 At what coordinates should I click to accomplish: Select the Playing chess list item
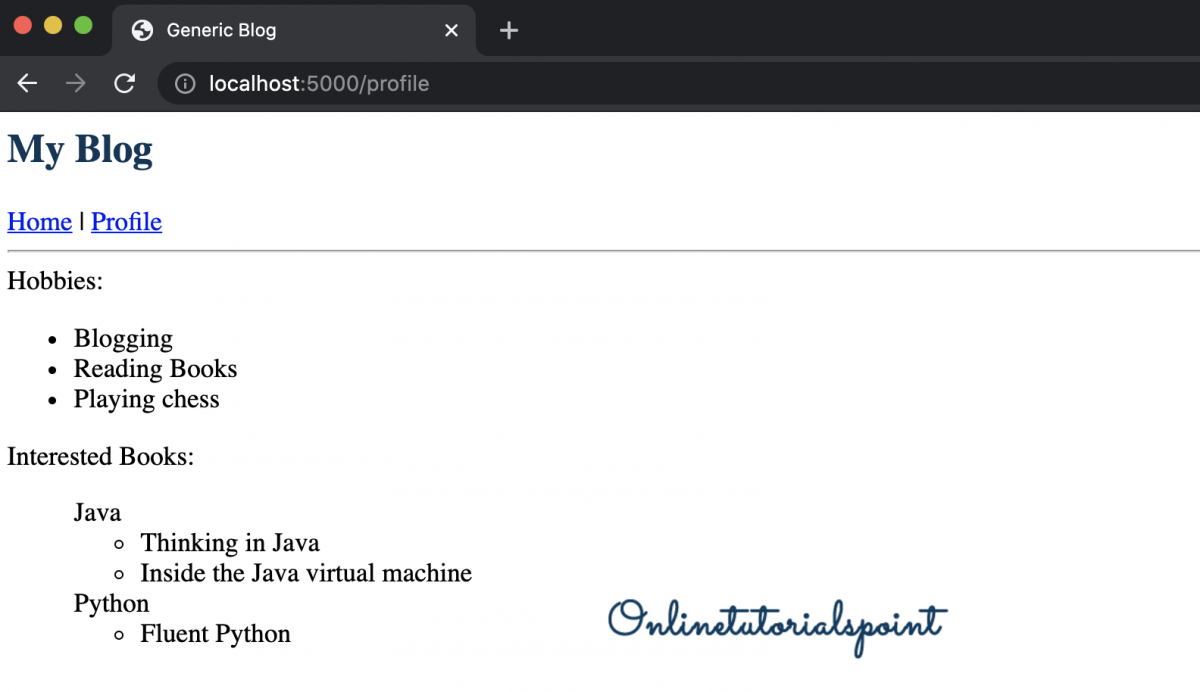pyautogui.click(x=146, y=399)
